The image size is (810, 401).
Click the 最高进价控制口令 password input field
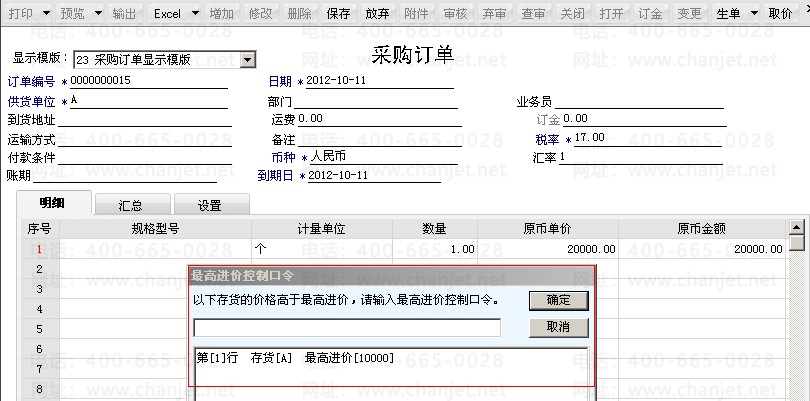(x=347, y=328)
